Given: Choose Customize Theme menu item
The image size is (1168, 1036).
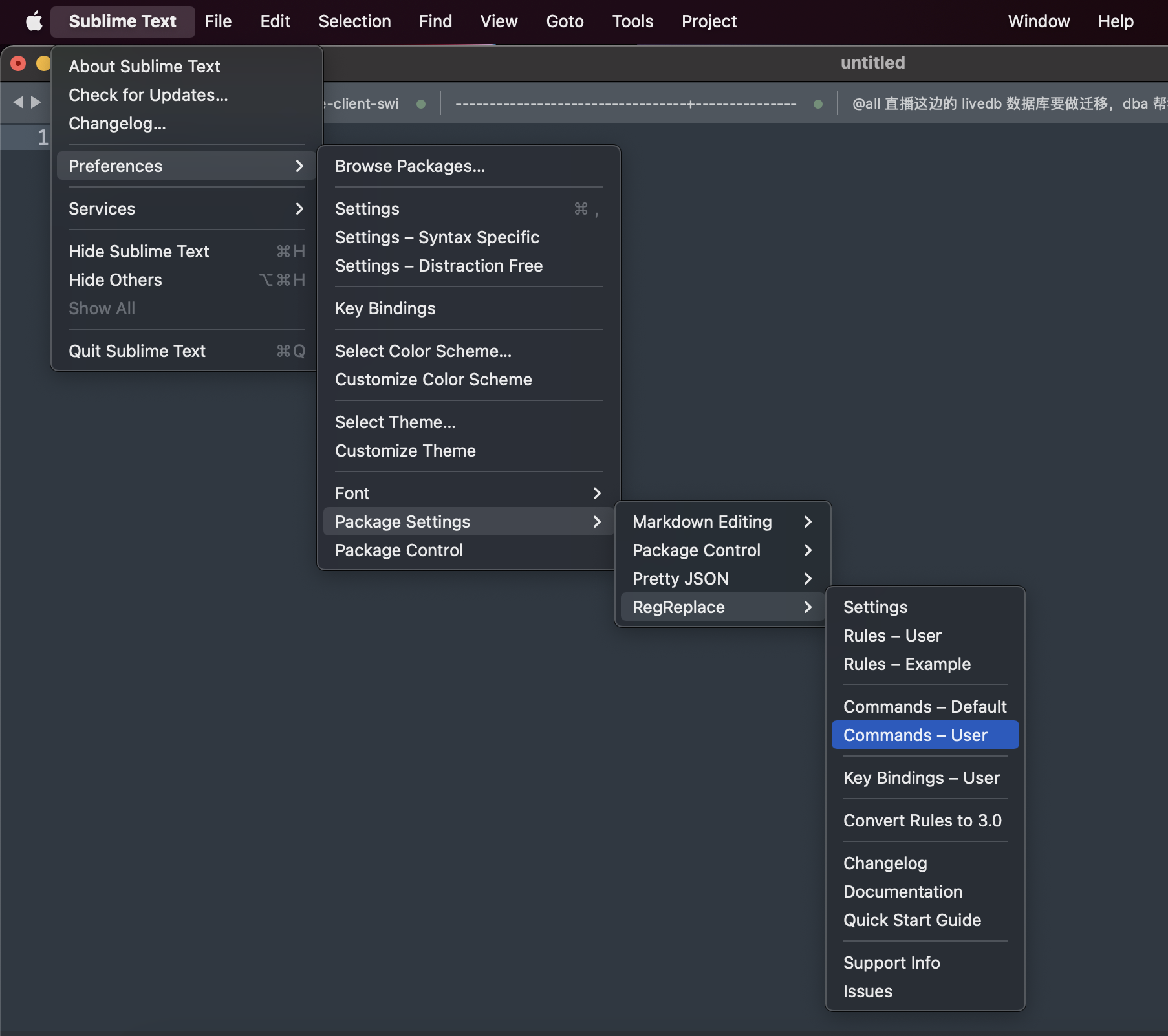Looking at the screenshot, I should pyautogui.click(x=405, y=451).
